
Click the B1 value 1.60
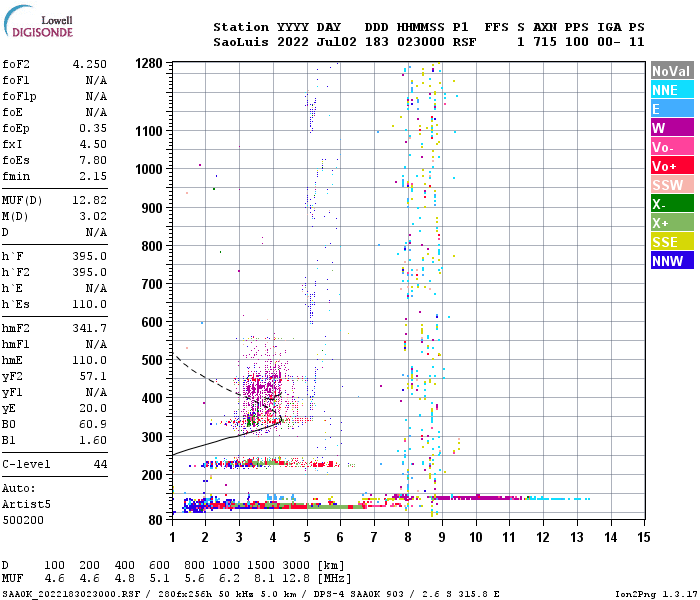click(x=93, y=441)
